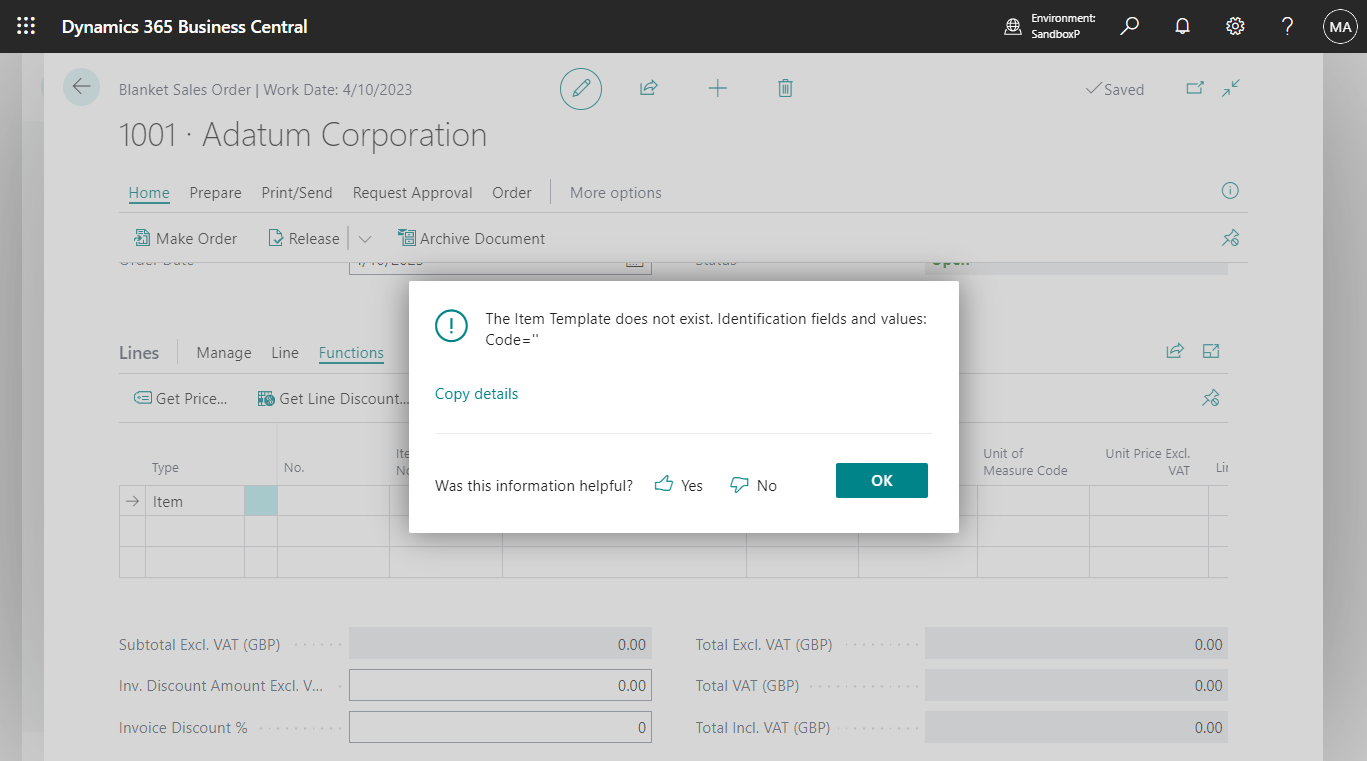1367x761 pixels.
Task: Click the information circle icon near ribbon
Action: coord(1231,191)
